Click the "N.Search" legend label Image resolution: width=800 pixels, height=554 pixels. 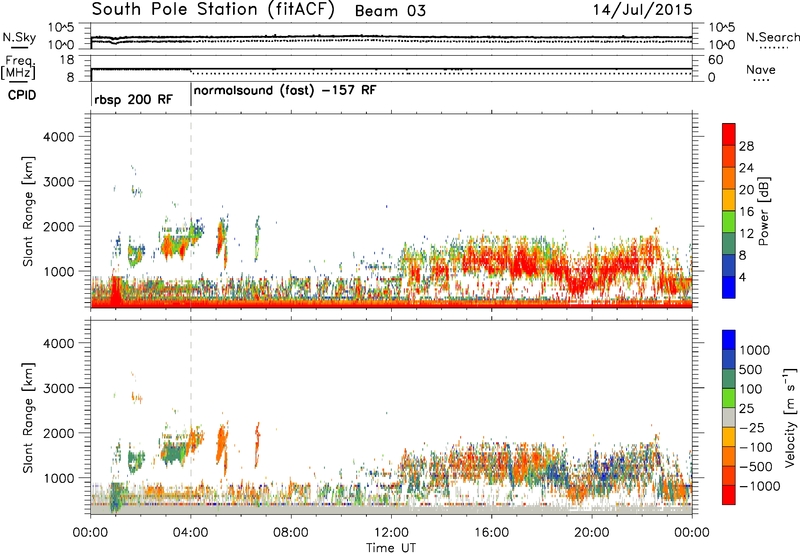pyautogui.click(x=772, y=37)
